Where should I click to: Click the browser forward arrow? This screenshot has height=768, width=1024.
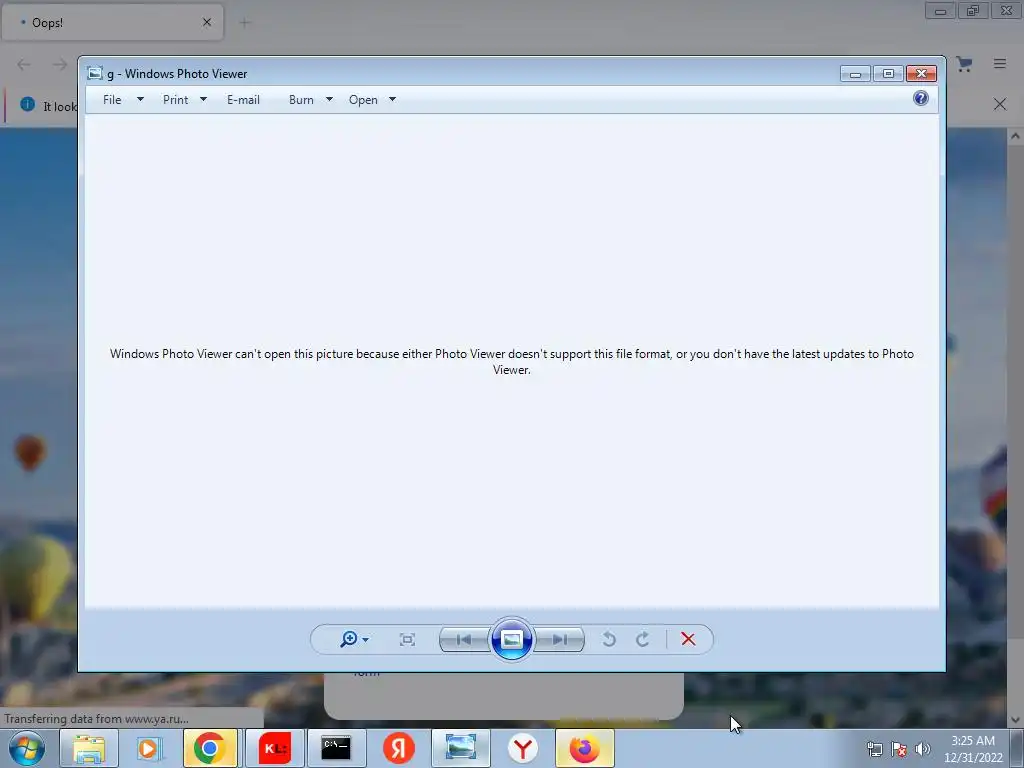[x=59, y=64]
